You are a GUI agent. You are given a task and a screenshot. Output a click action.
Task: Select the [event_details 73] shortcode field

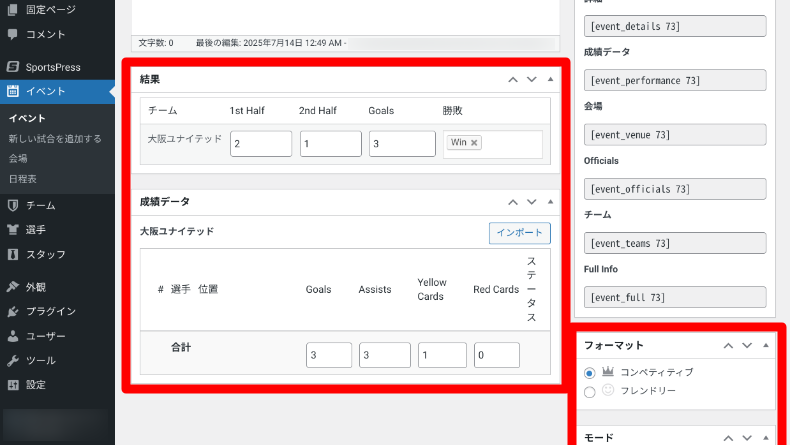[675, 26]
